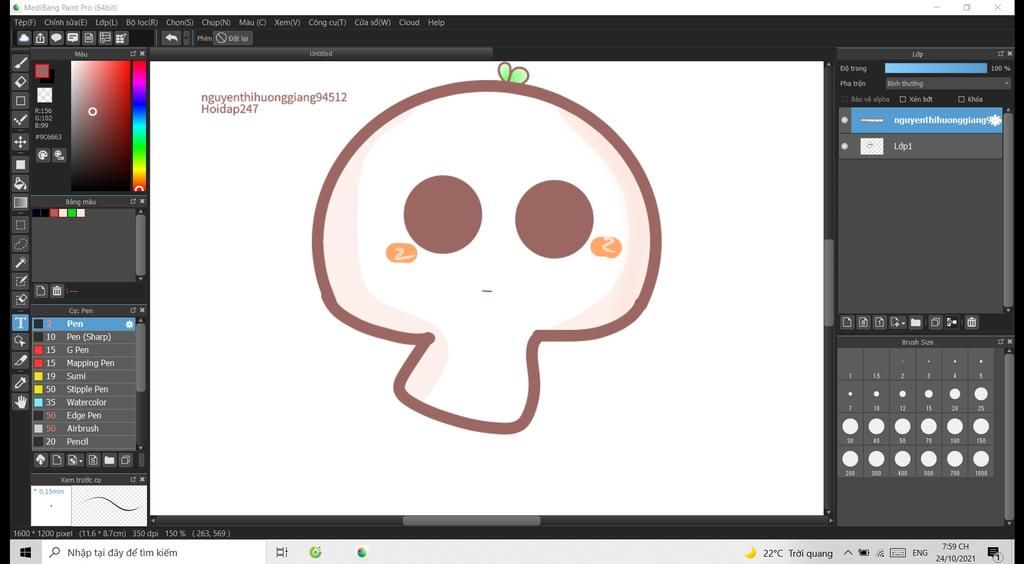Select the Dot/line drawing tool

pyautogui.click(x=20, y=120)
